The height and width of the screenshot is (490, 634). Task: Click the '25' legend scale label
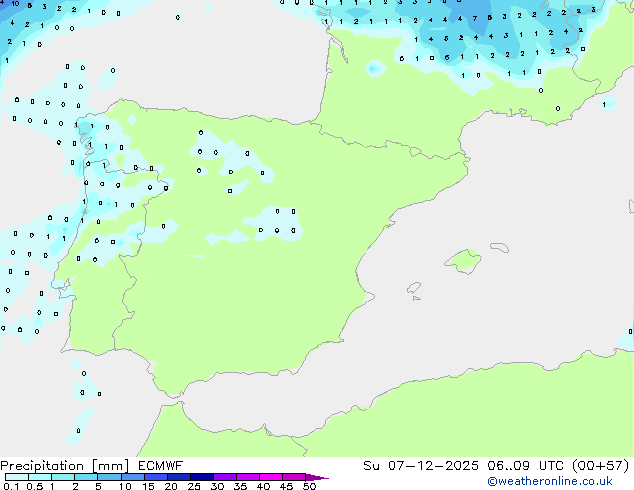coord(194,486)
